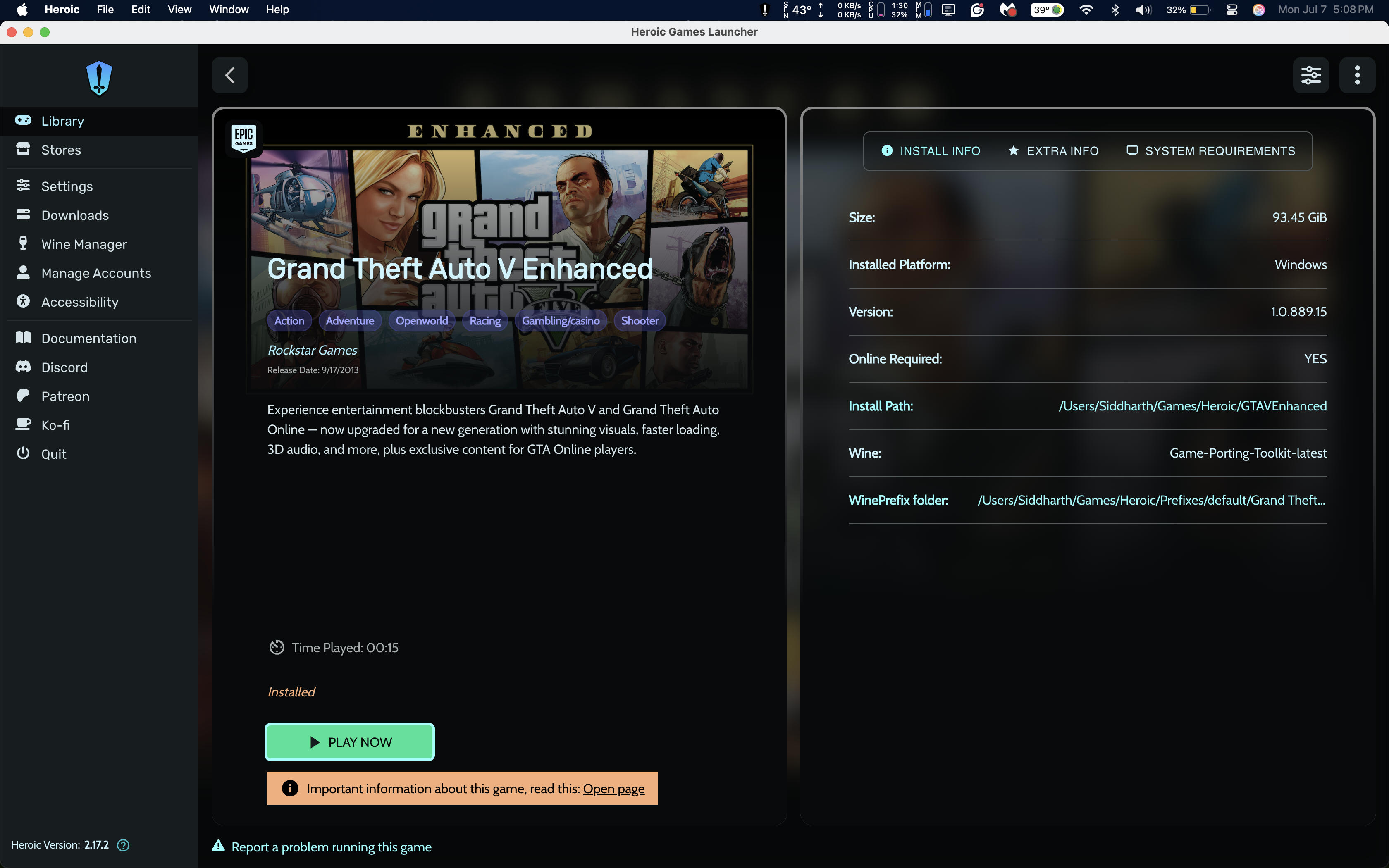Screen dimensions: 1389x868
Task: Click the Windows installed platform value
Action: click(x=1301, y=265)
